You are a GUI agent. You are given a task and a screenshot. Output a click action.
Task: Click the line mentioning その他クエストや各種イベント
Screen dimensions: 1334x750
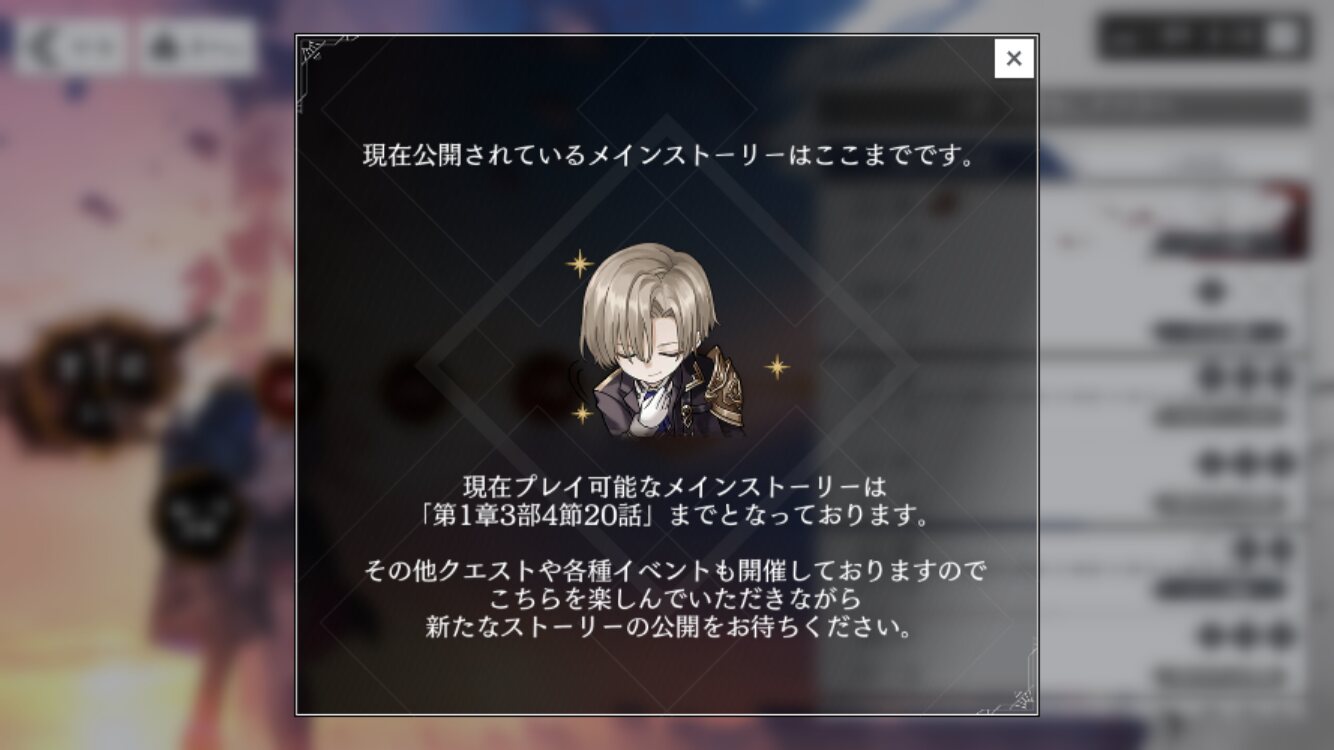click(x=675, y=571)
